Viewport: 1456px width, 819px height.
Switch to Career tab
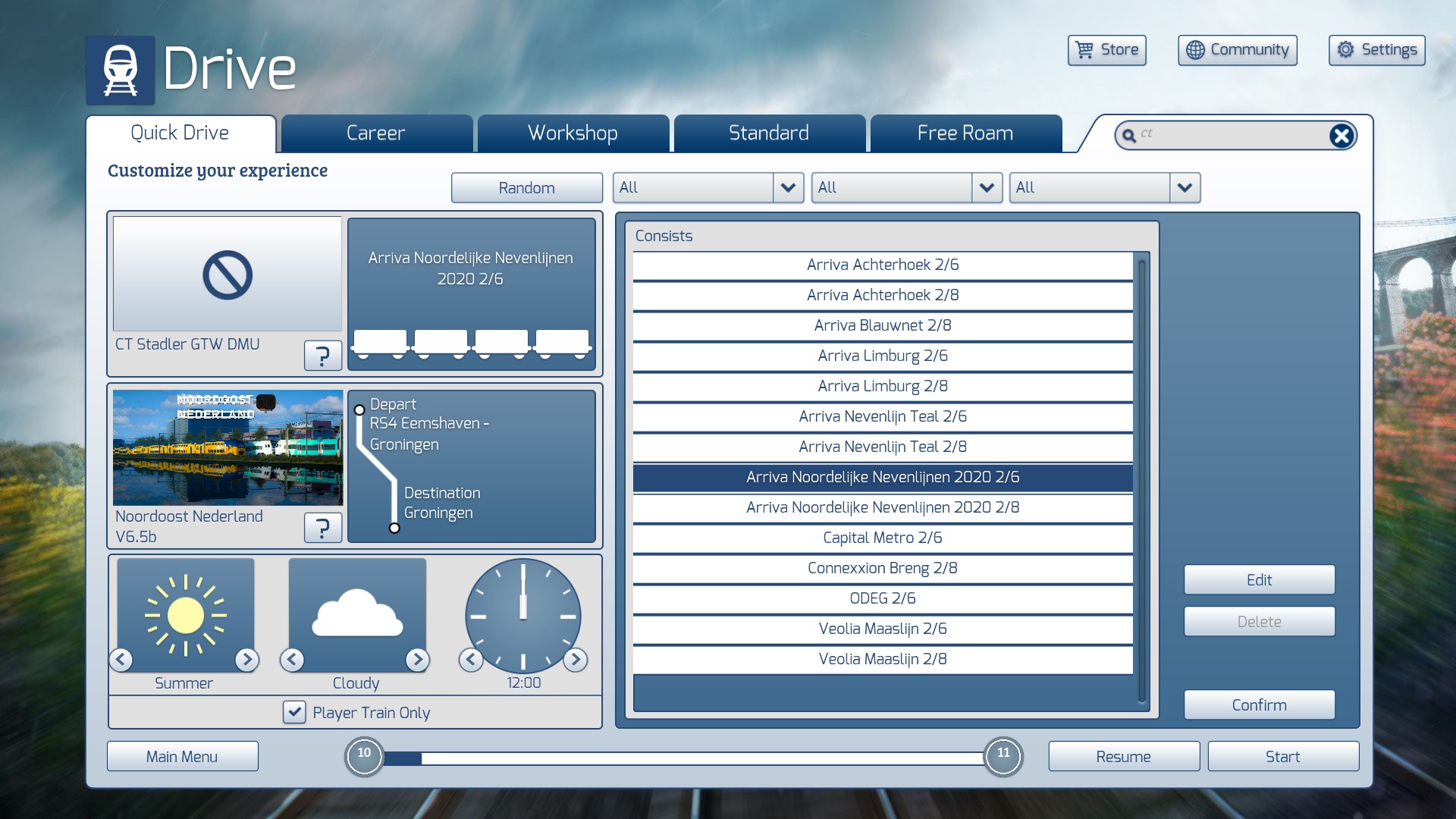tap(376, 133)
